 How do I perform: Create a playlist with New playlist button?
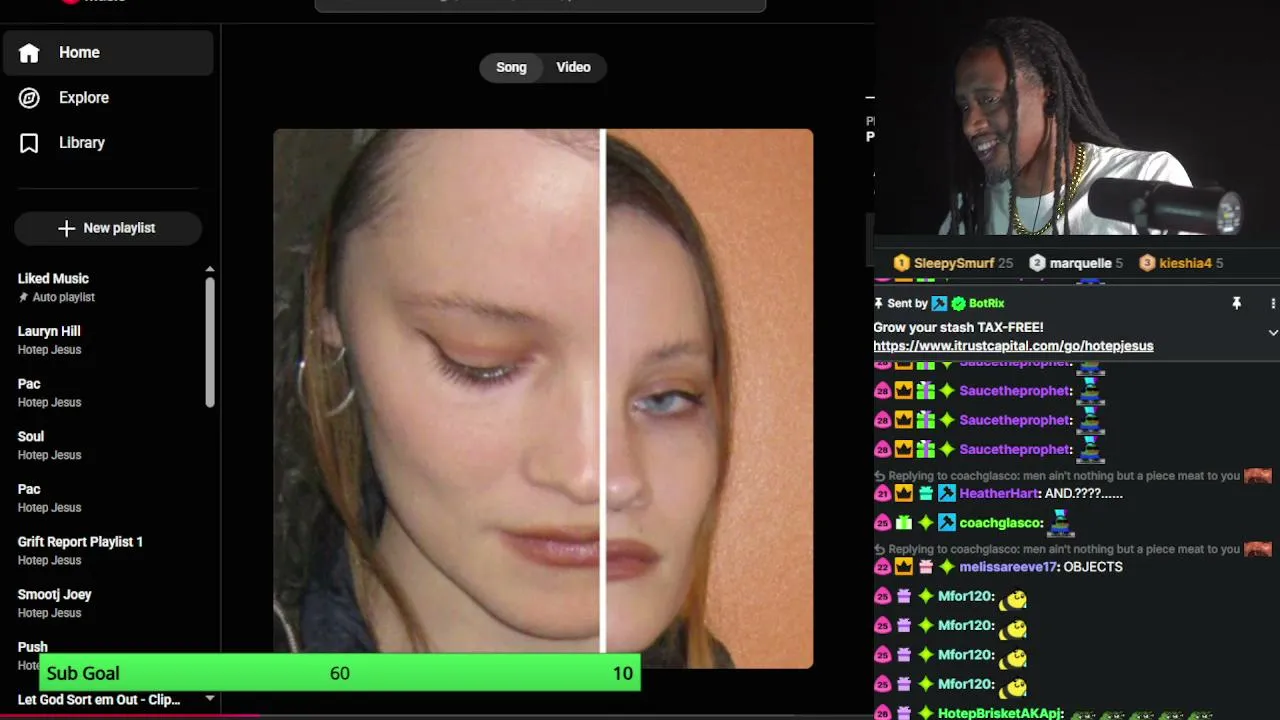tap(108, 228)
